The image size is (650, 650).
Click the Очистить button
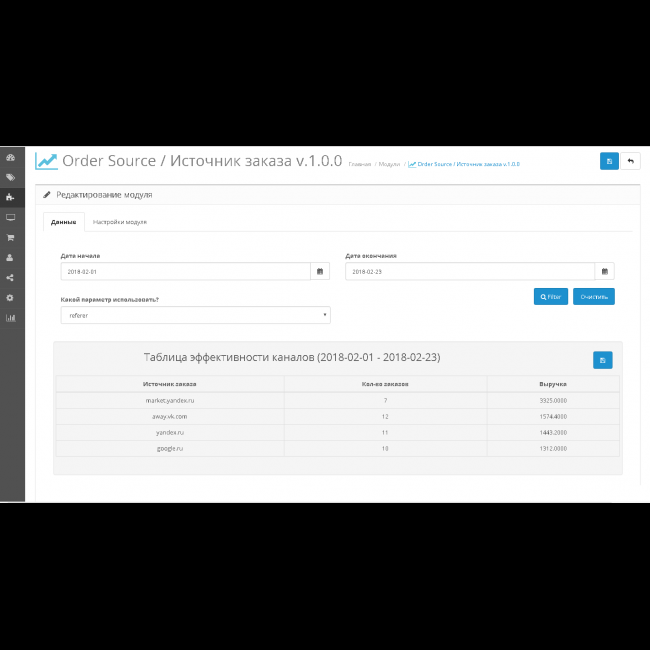[594, 296]
